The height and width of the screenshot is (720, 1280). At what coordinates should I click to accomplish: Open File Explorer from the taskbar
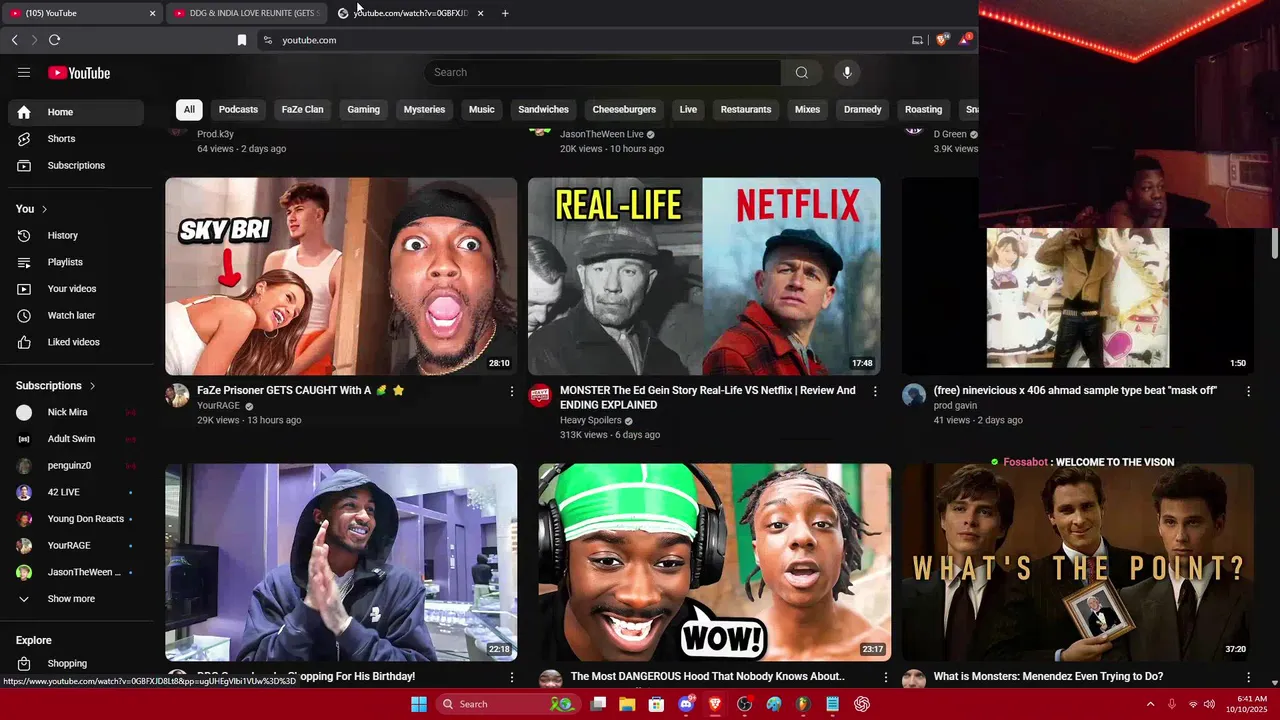627,704
